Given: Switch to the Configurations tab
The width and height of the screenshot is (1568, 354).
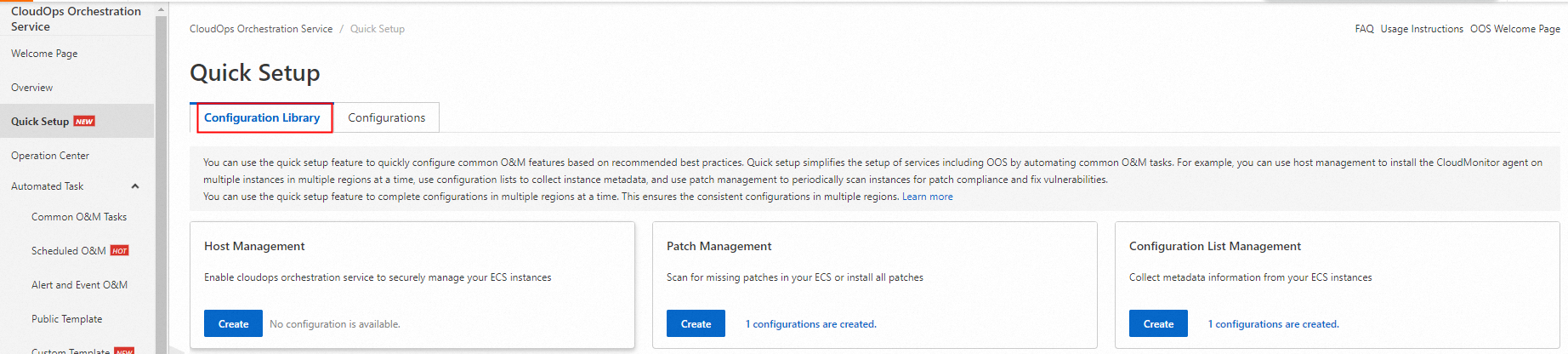Looking at the screenshot, I should pyautogui.click(x=386, y=117).
